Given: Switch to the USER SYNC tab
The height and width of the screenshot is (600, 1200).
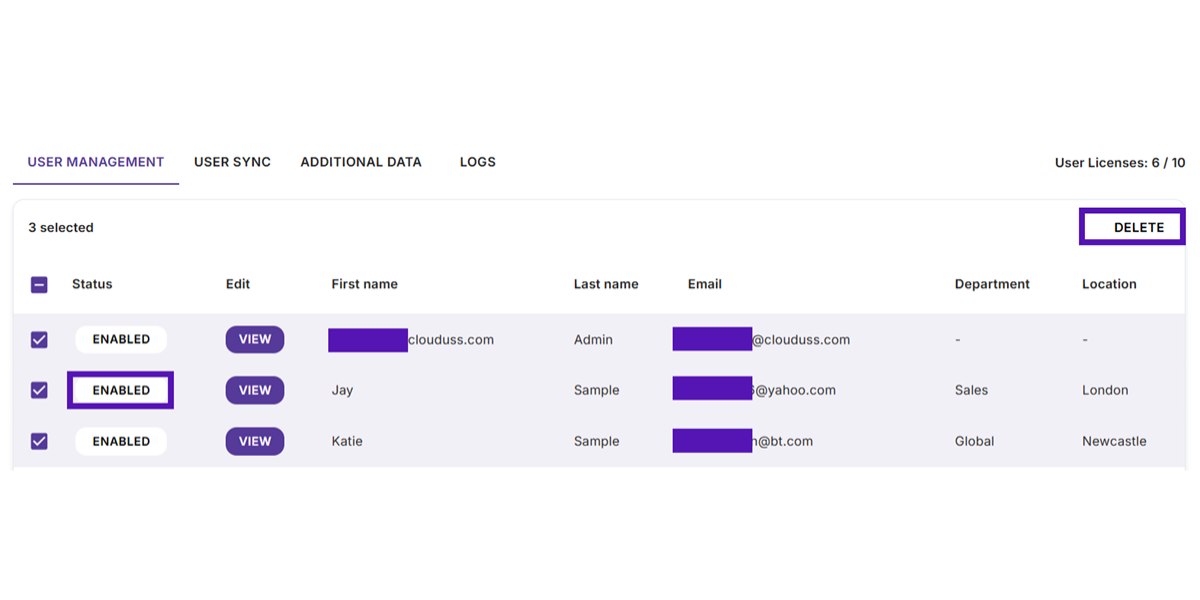Looking at the screenshot, I should tap(232, 161).
